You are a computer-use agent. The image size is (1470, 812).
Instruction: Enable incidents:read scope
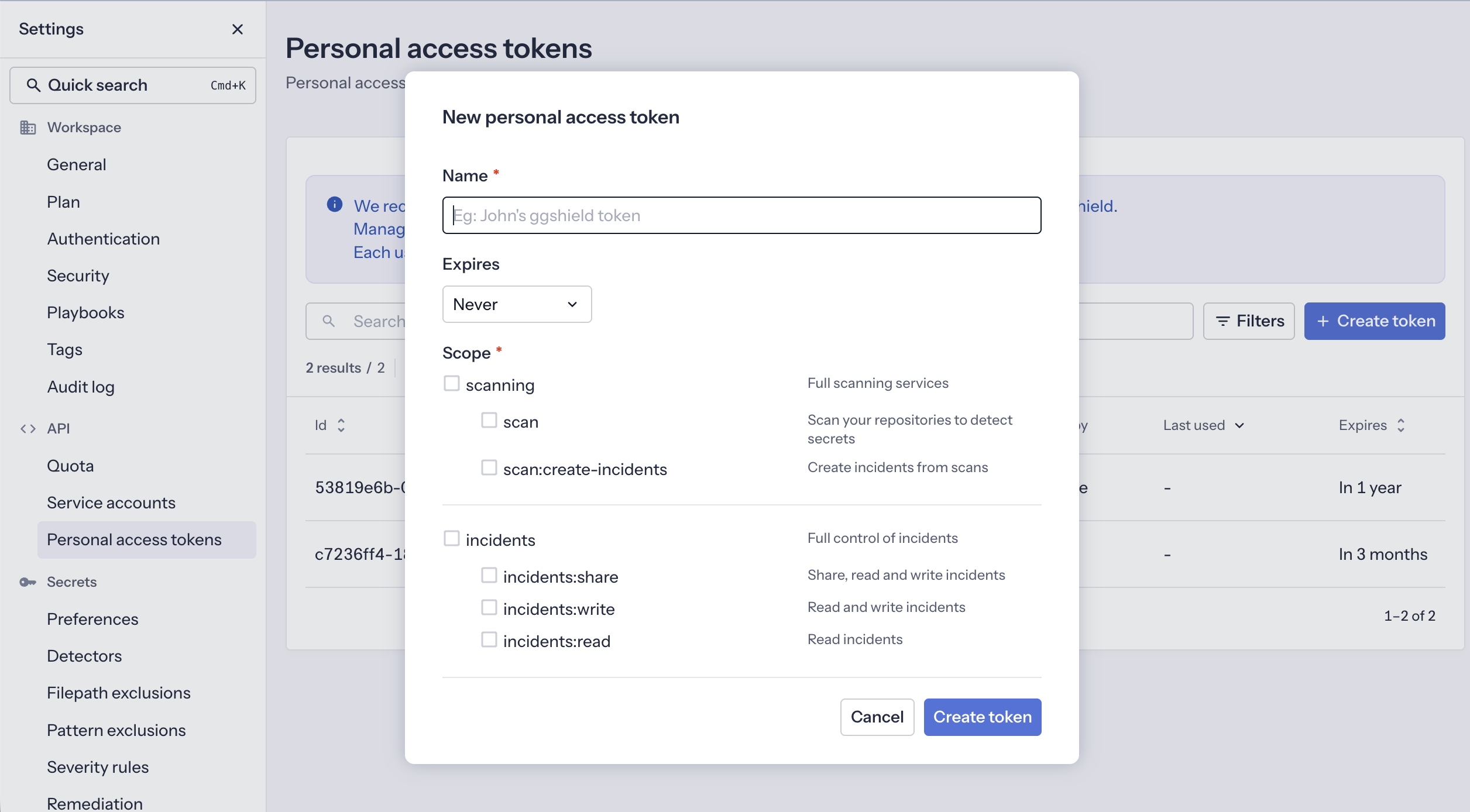click(489, 640)
